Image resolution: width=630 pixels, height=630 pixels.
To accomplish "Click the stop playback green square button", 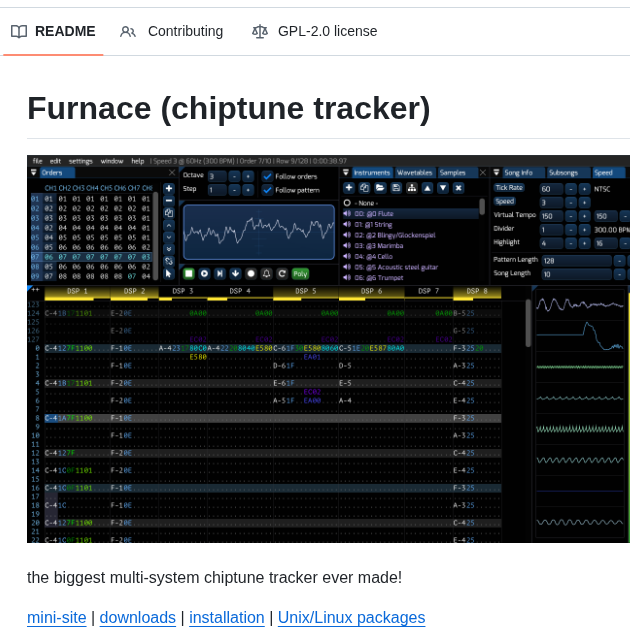I will point(188,273).
